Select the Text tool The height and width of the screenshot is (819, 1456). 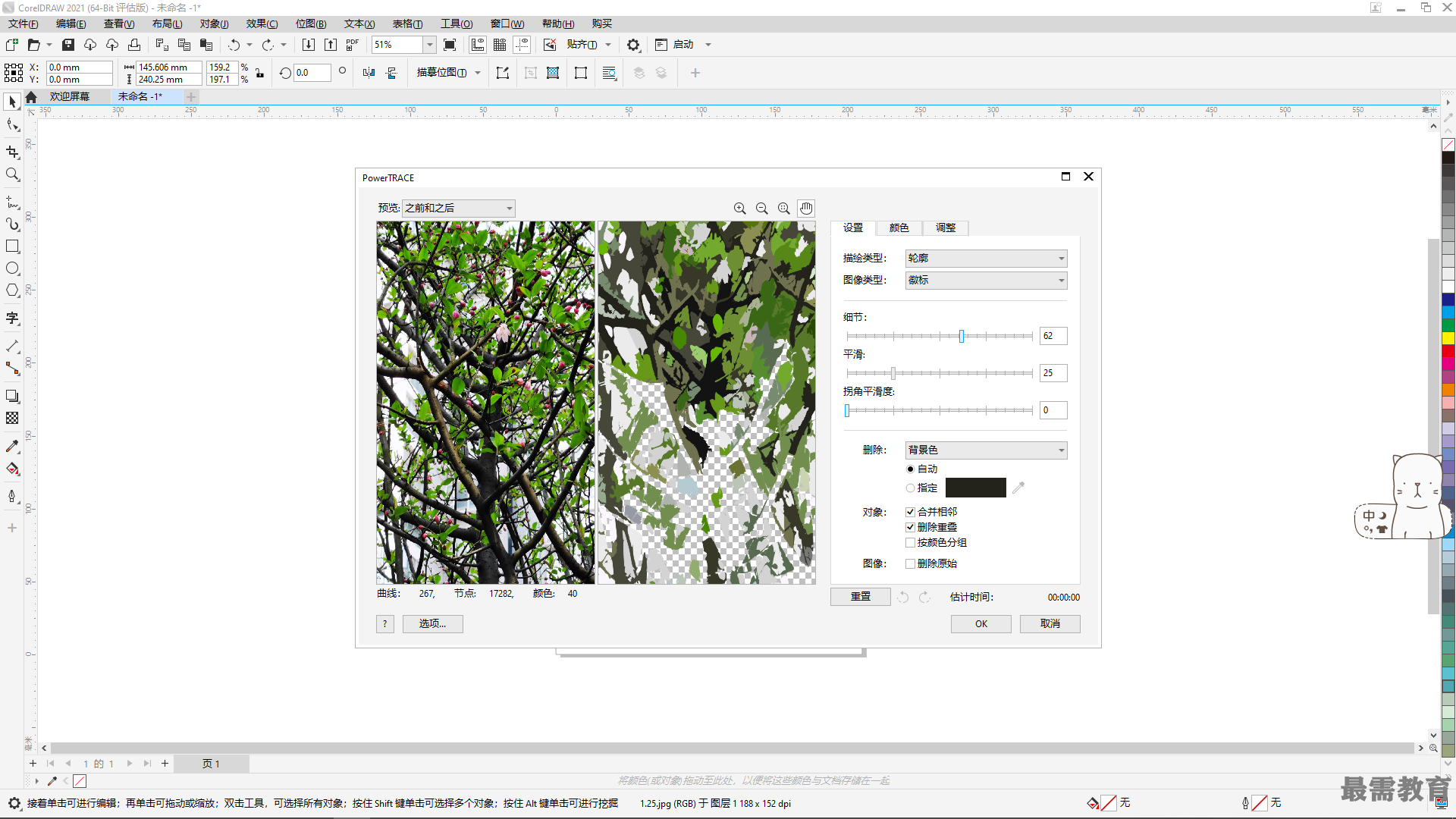pos(12,318)
